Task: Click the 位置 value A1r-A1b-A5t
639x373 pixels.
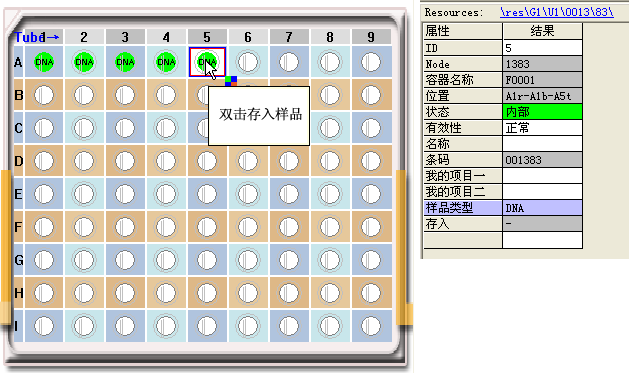Action: point(542,96)
